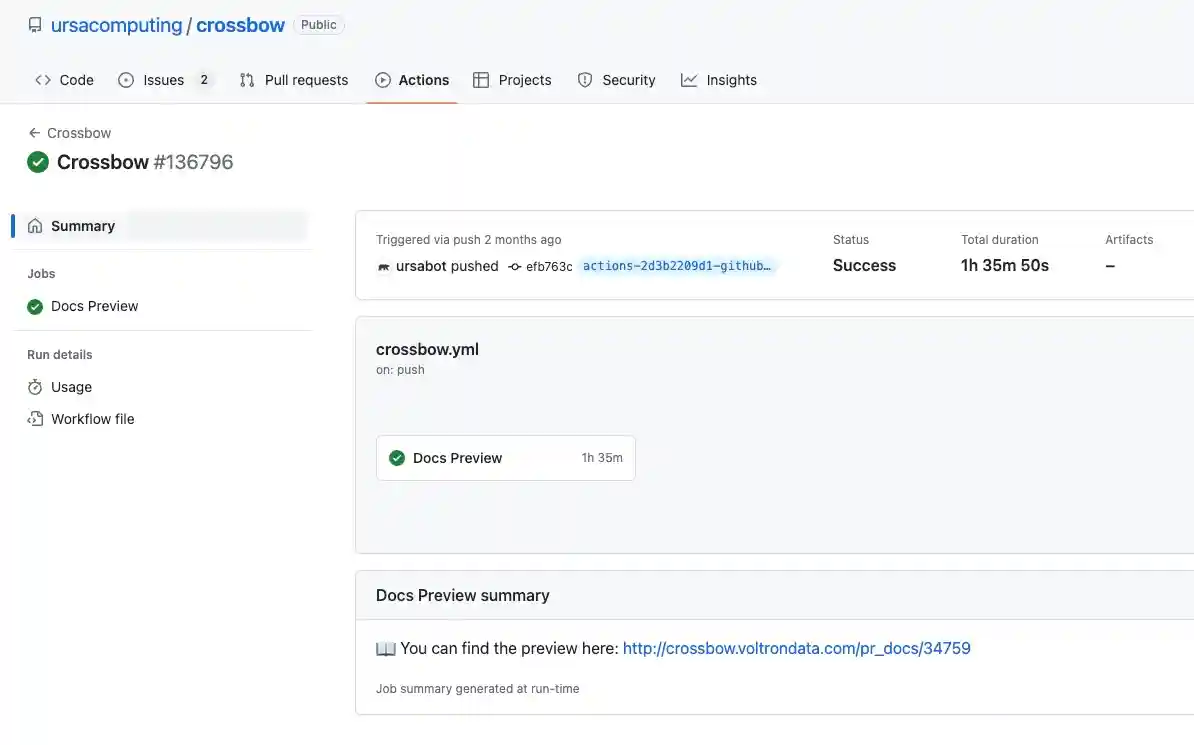The height and width of the screenshot is (745, 1194).
Task: Navigate back using the Crossbow arrow link
Action: [x=69, y=132]
